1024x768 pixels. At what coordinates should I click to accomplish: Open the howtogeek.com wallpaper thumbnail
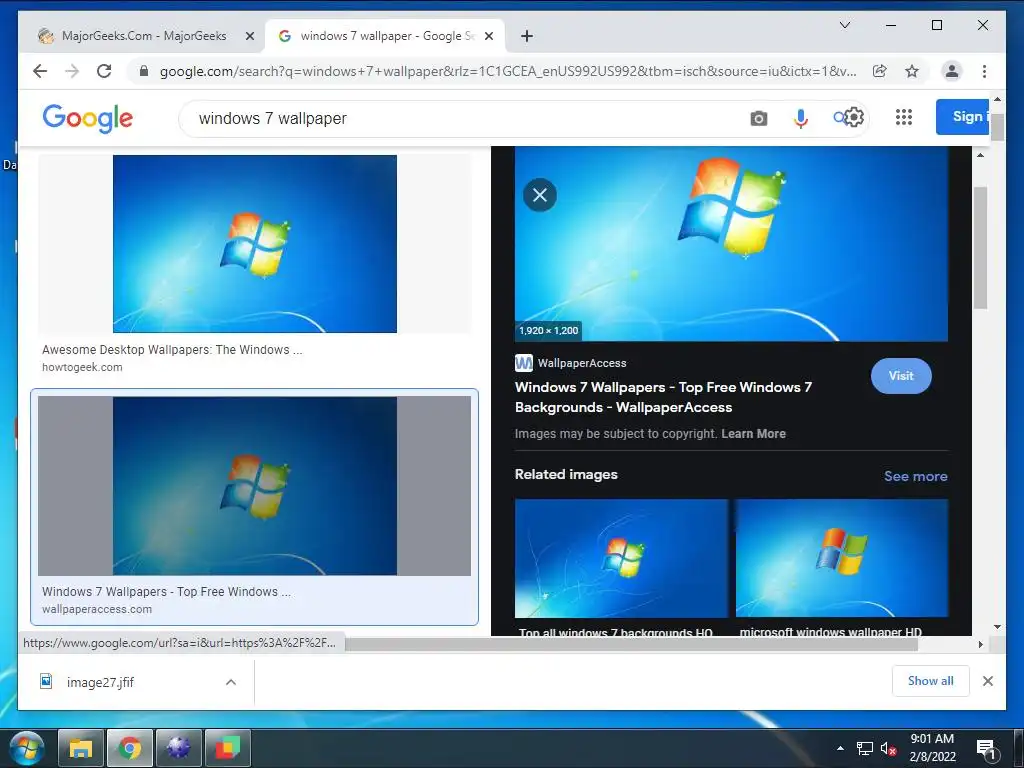(255, 244)
